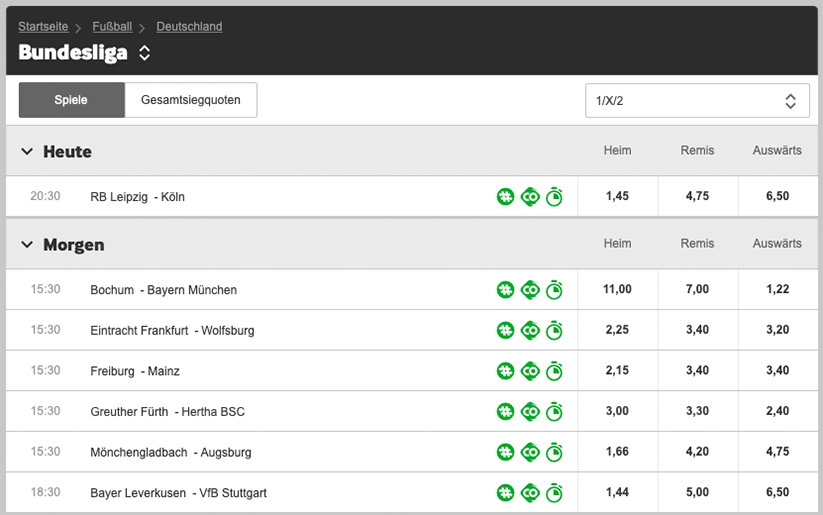Open hash icon for Mönchengladbach - Augsburg
This screenshot has width=823, height=515.
(x=505, y=452)
